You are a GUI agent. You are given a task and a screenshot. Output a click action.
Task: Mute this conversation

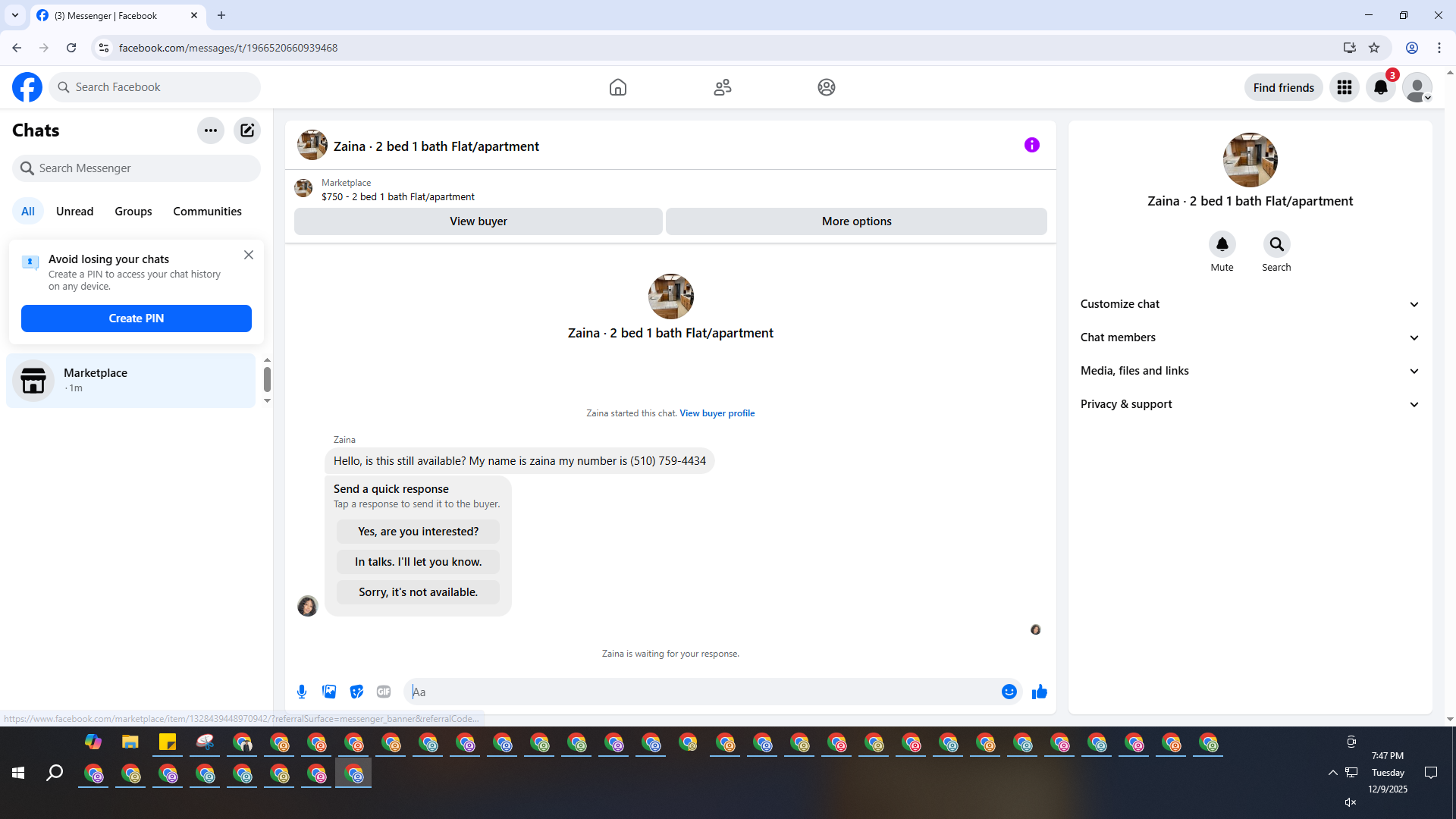pos(1222,244)
